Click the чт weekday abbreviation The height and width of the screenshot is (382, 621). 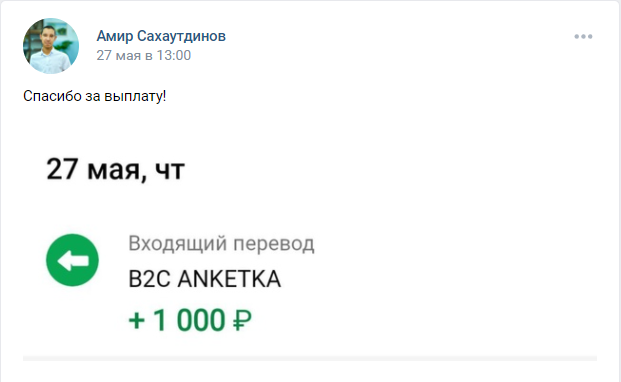coord(170,171)
